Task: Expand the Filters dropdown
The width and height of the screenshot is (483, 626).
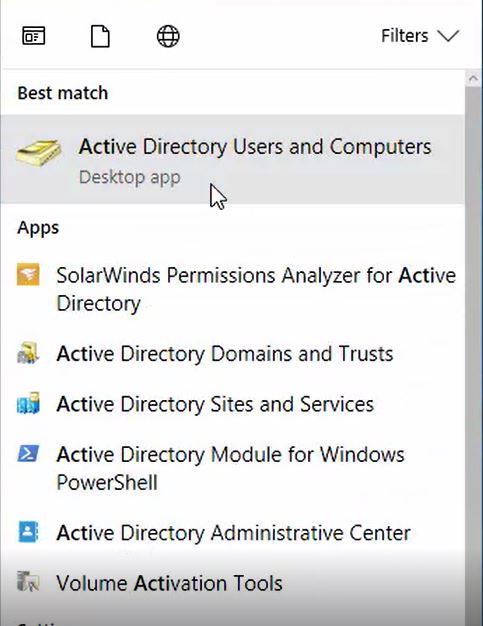Action: [420, 36]
